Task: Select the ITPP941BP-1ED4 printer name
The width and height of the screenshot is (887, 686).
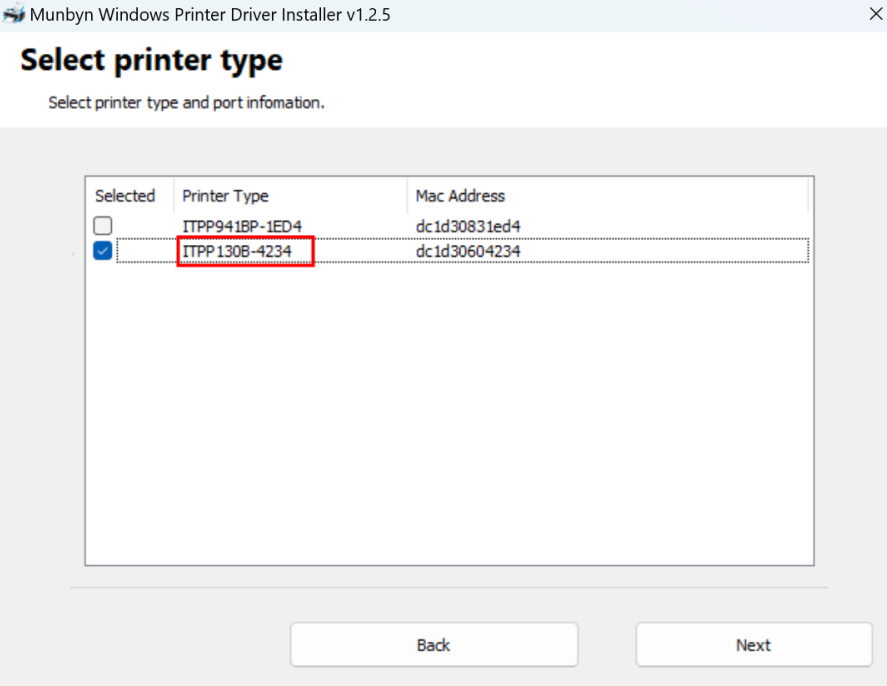Action: pos(242,227)
